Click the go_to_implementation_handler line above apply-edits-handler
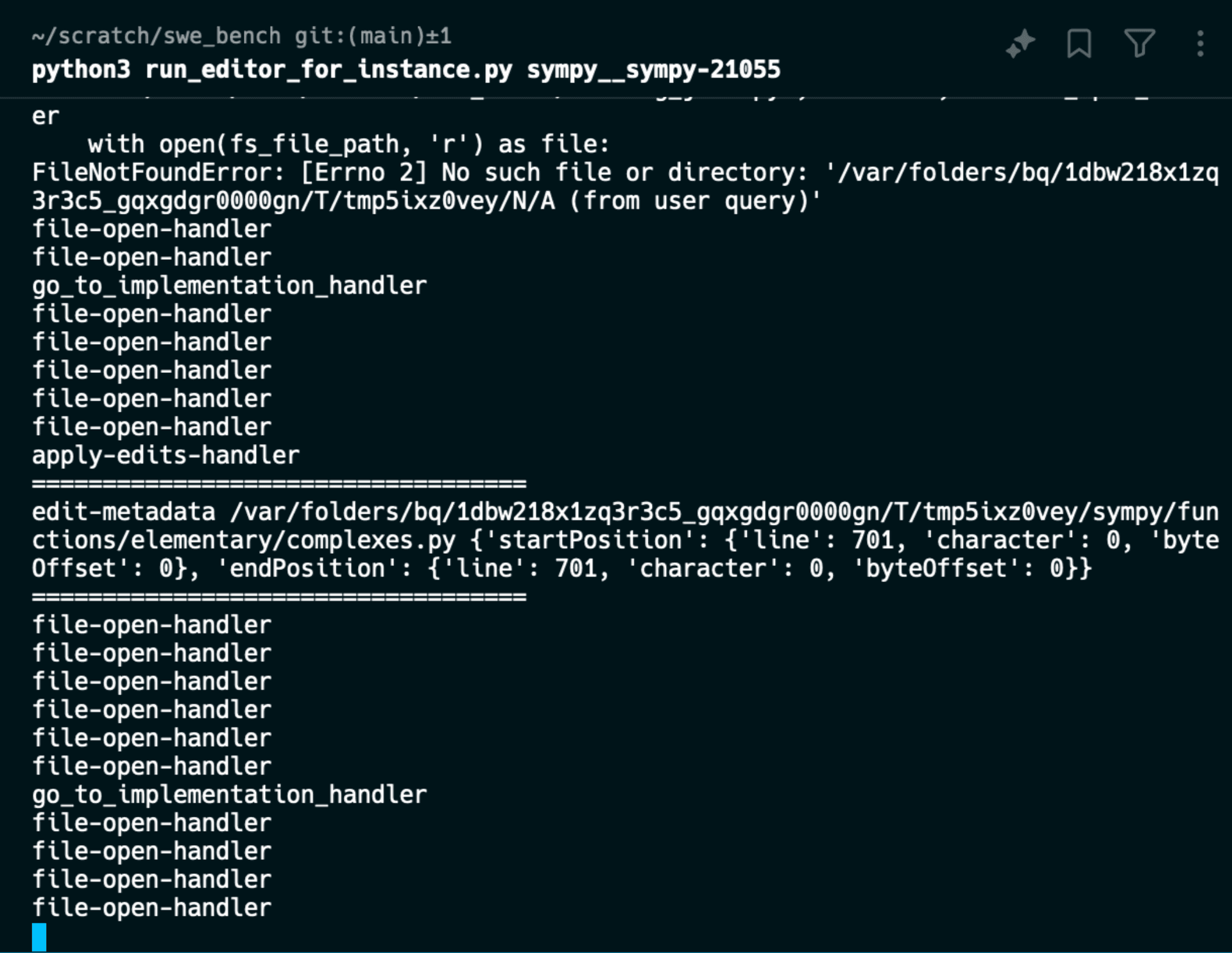This screenshot has height=953, width=1232. [229, 286]
